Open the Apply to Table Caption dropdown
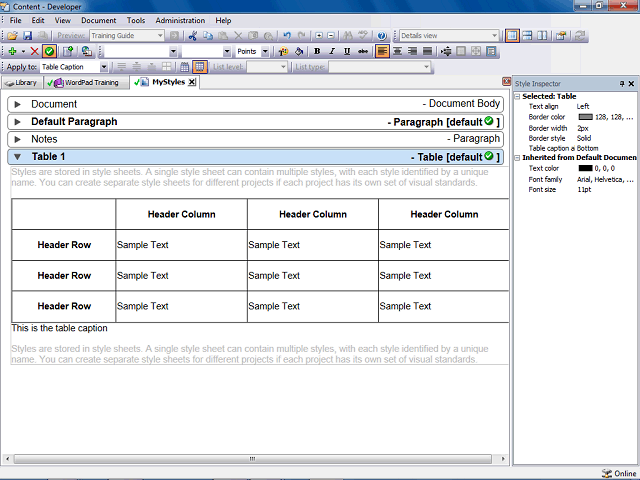Viewport: 640px width, 480px height. tap(104, 67)
